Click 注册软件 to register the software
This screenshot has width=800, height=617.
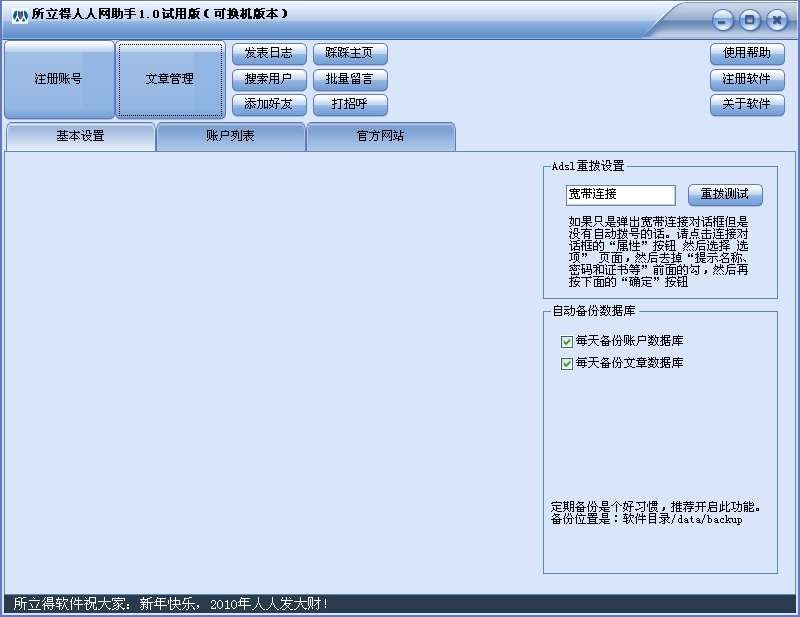point(745,79)
